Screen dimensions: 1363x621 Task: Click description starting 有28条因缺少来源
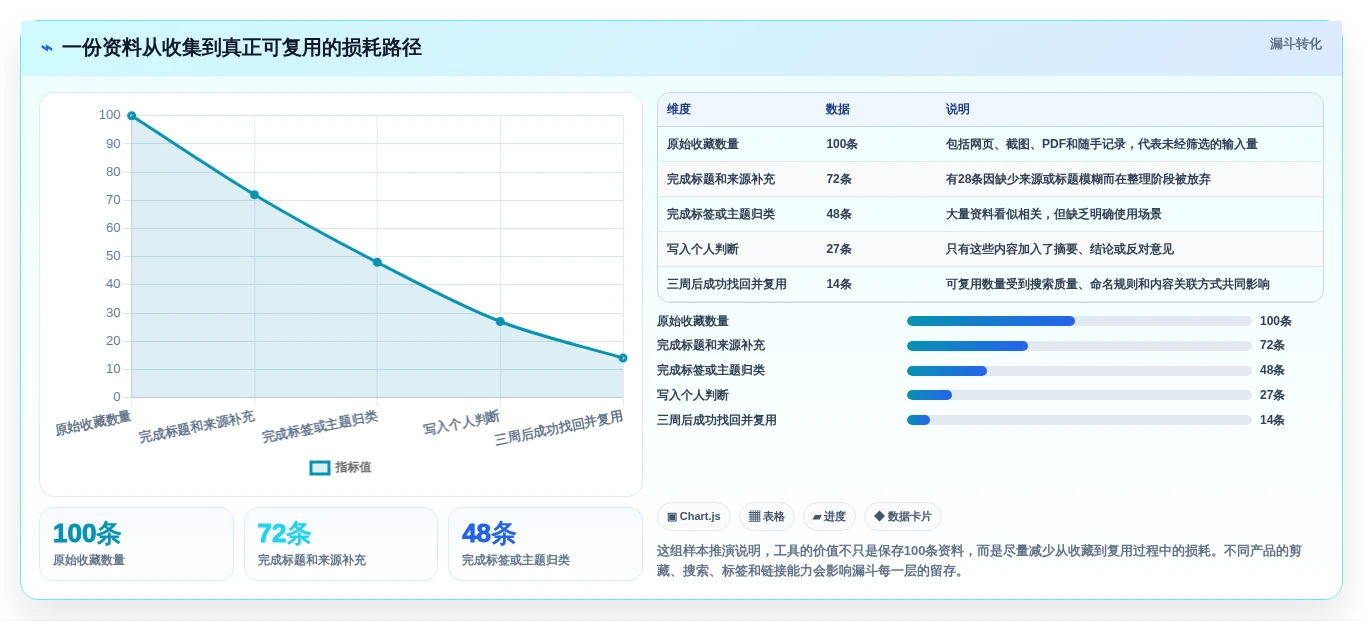click(1078, 179)
